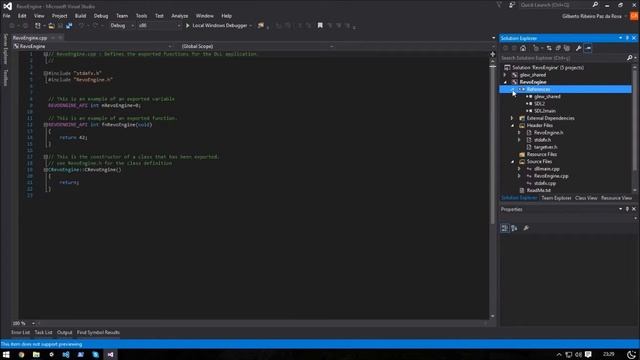Toggle Show All Files in Solution Explorer
The height and width of the screenshot is (360, 640).
click(x=567, y=48)
